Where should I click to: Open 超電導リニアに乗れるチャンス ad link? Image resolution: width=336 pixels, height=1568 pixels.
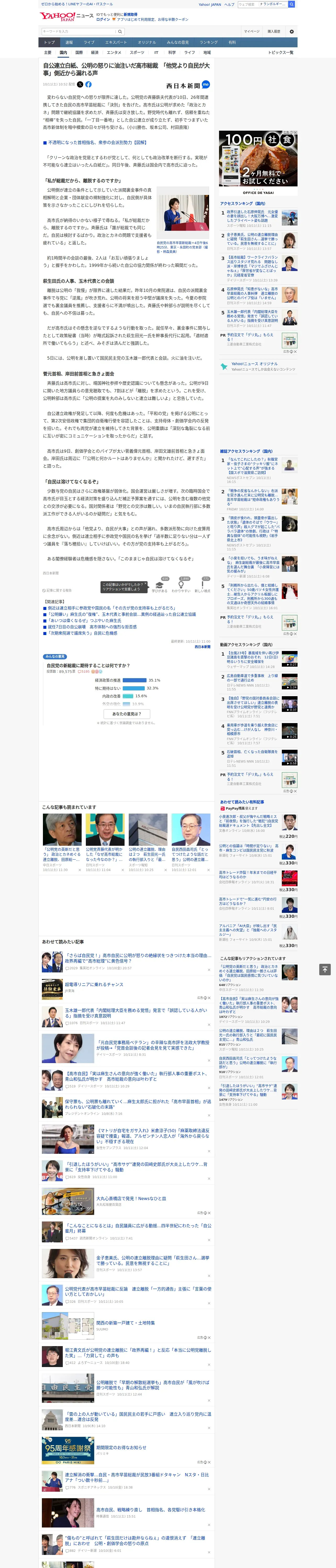(x=94, y=984)
